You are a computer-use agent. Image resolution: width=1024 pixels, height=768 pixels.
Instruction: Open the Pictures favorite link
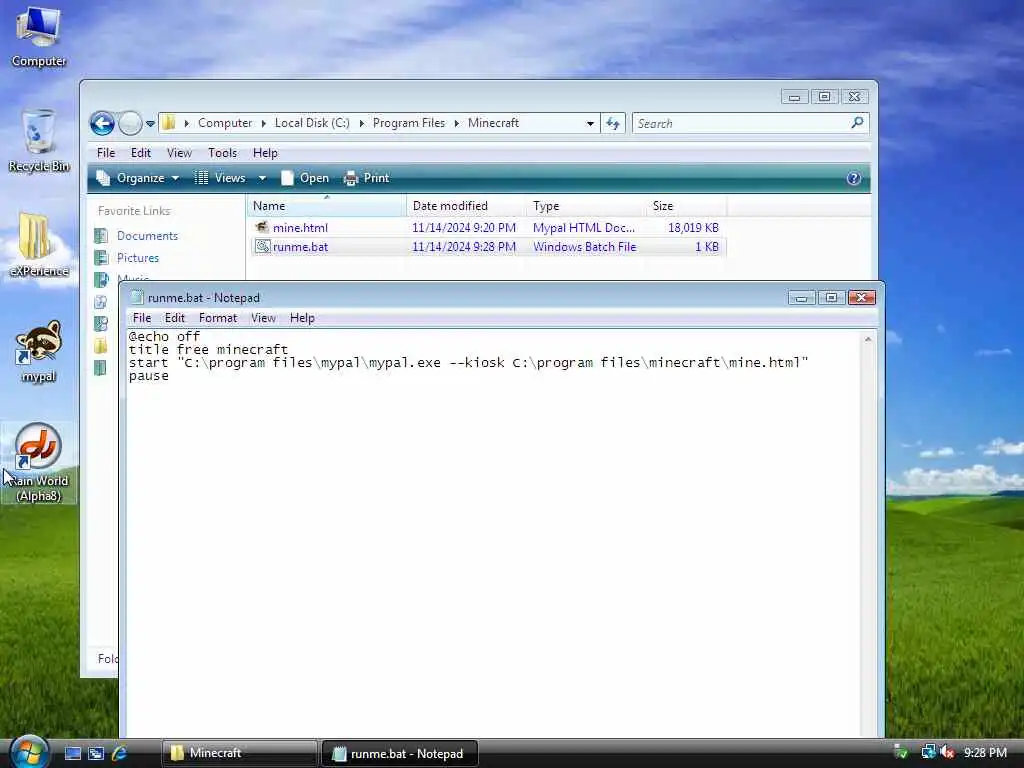click(138, 258)
